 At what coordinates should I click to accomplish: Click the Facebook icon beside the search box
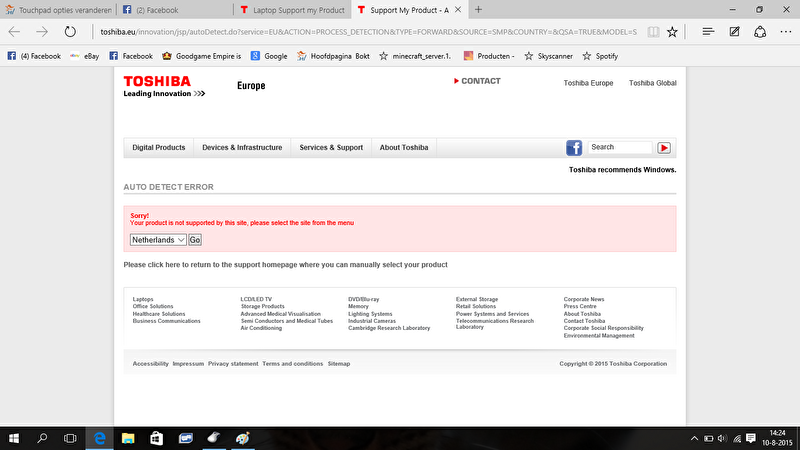coord(574,148)
